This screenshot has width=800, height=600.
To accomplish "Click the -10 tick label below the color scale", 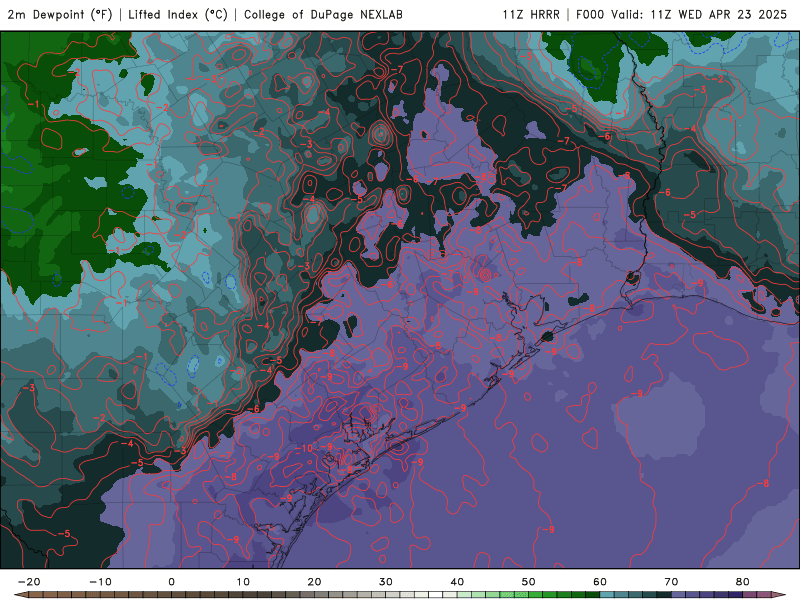I will coord(100,582).
